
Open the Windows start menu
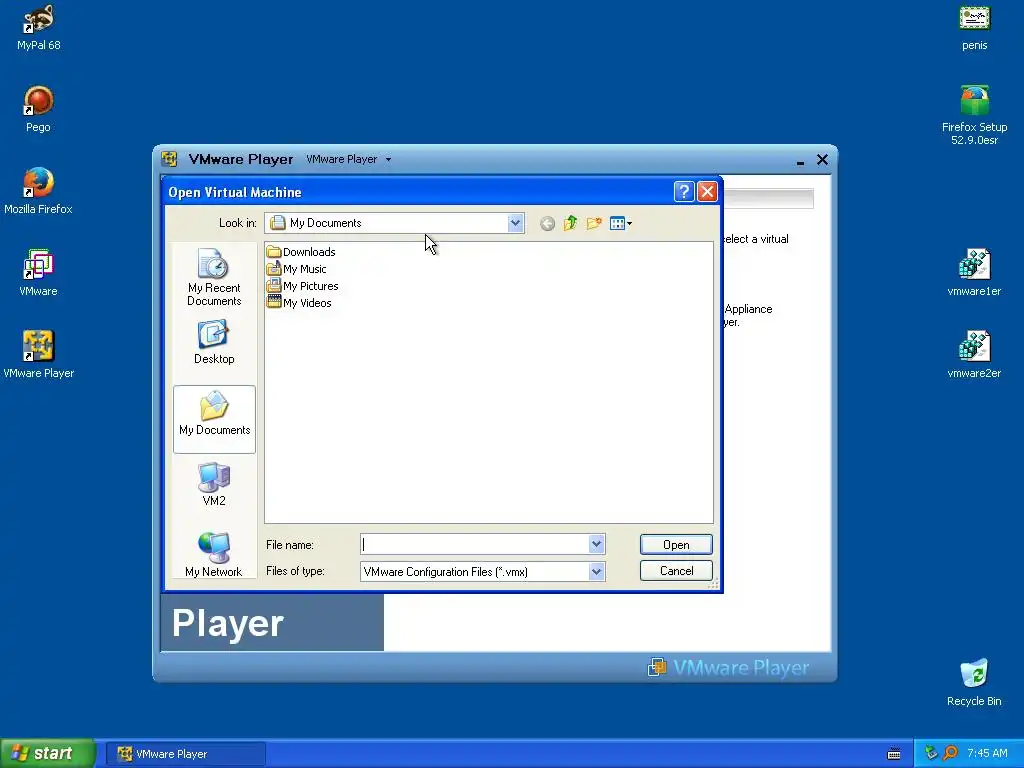[x=48, y=753]
